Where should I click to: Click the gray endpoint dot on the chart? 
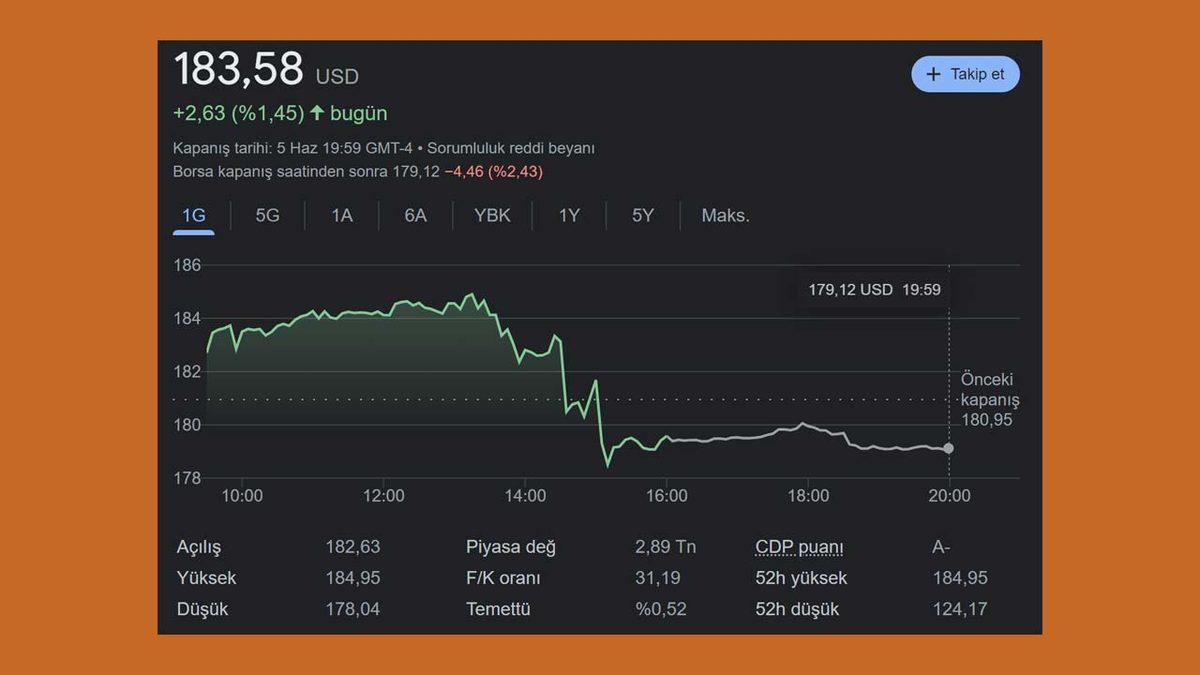tap(948, 448)
